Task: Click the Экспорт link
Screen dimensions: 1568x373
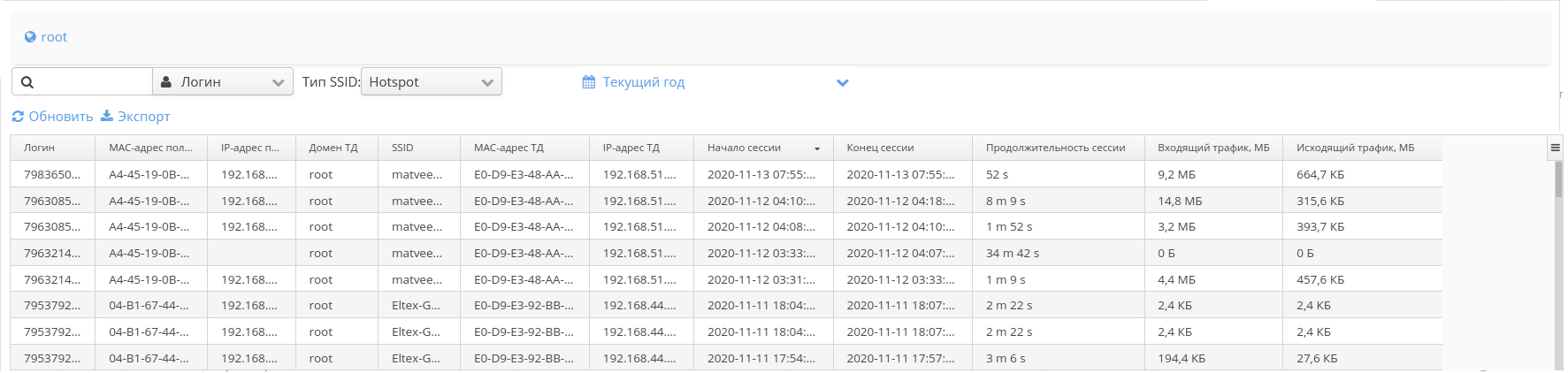Action: [x=143, y=117]
